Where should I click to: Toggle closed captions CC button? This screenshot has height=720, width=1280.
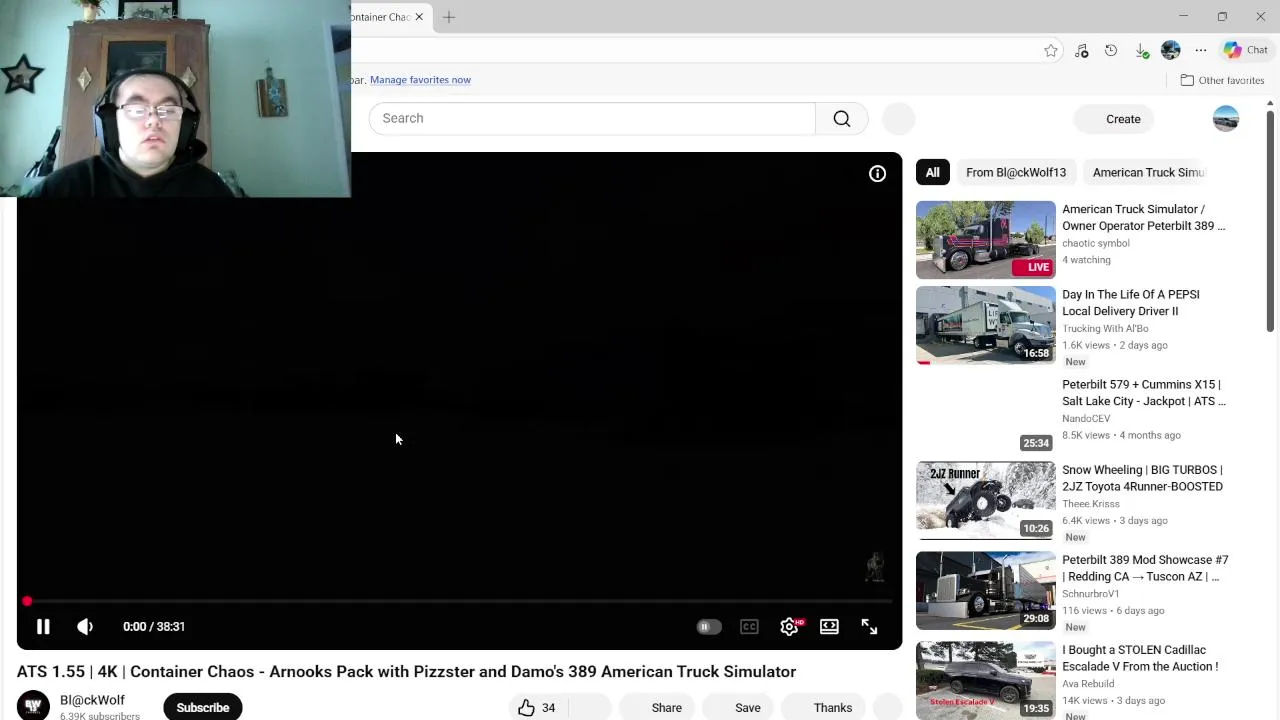point(749,626)
